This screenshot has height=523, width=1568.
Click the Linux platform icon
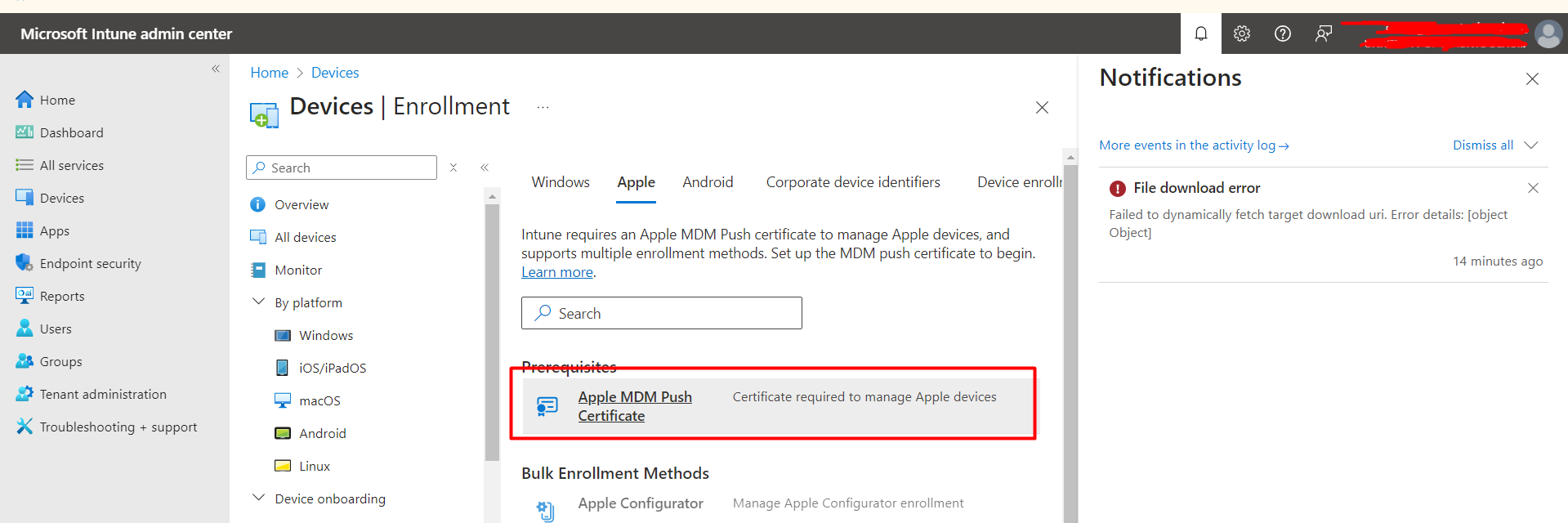tap(283, 466)
